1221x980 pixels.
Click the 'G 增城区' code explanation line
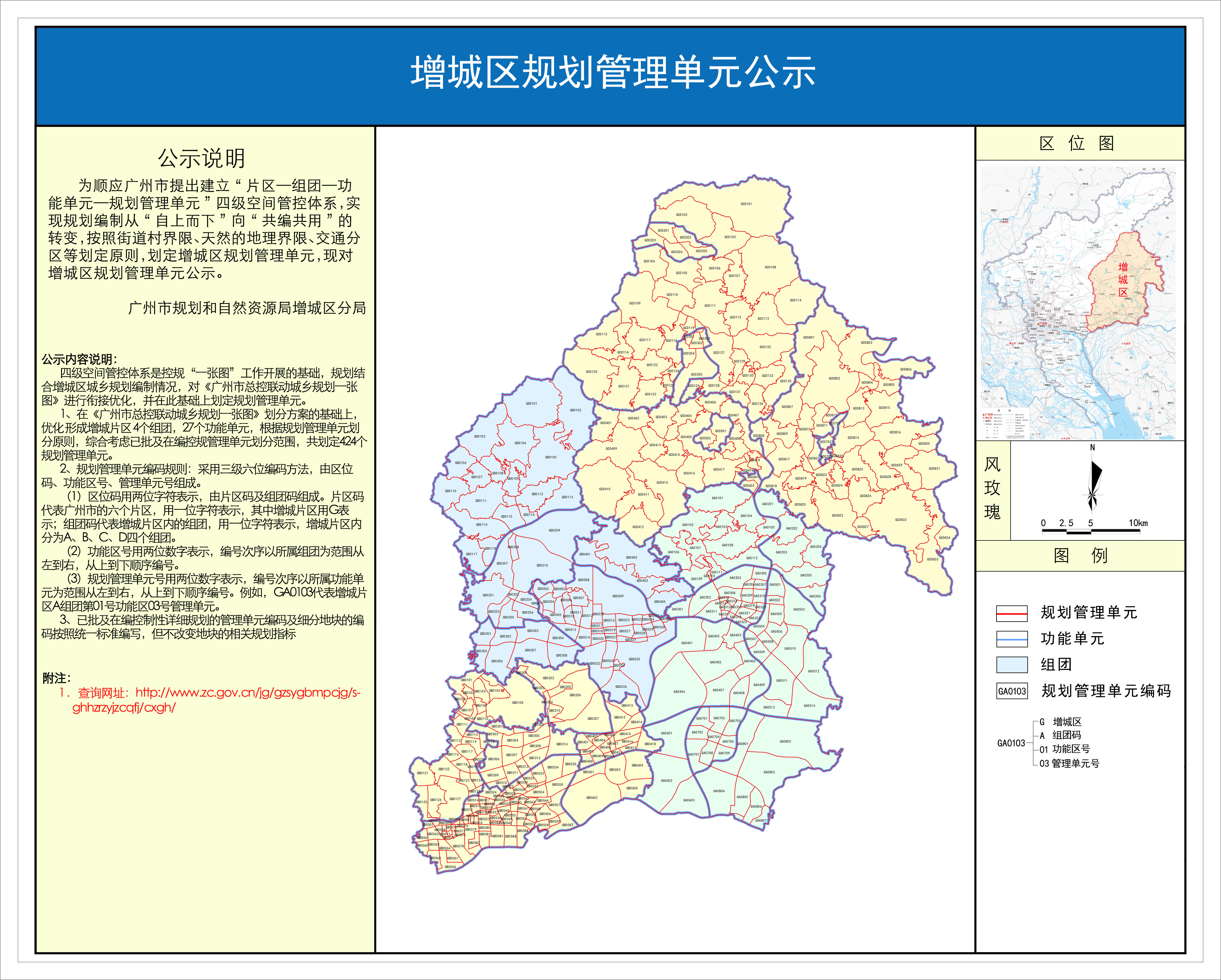(1060, 722)
